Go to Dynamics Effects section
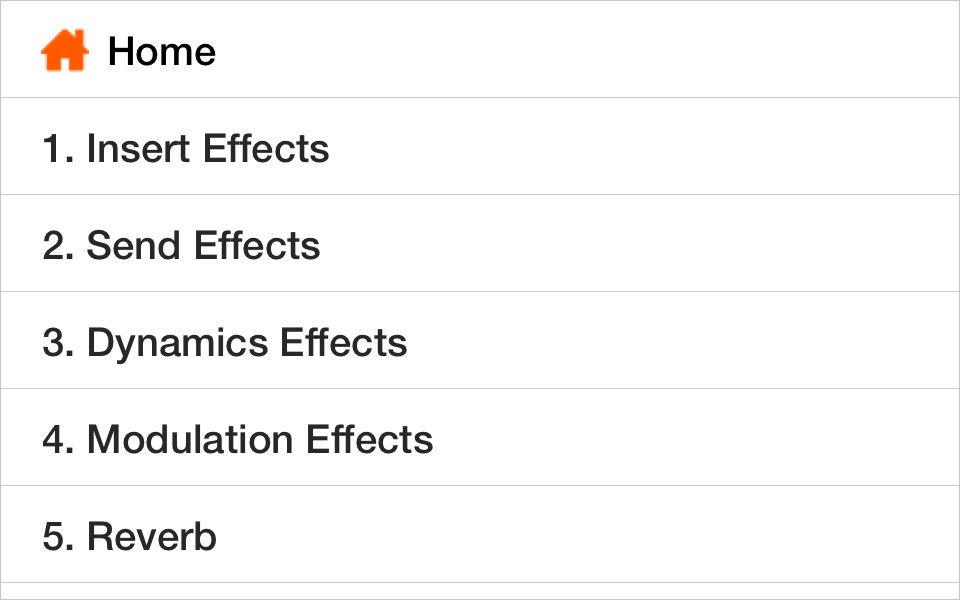Screen dimensions: 960x600 click(x=225, y=342)
